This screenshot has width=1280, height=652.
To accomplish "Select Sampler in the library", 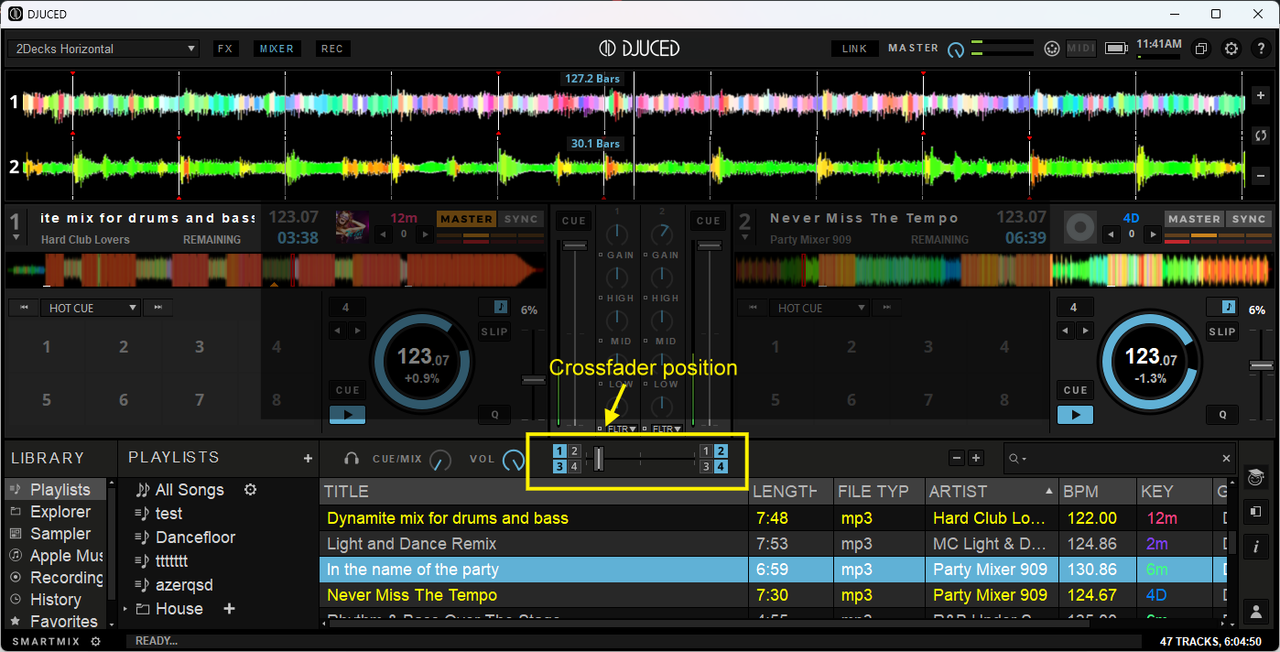I will pyautogui.click(x=60, y=533).
